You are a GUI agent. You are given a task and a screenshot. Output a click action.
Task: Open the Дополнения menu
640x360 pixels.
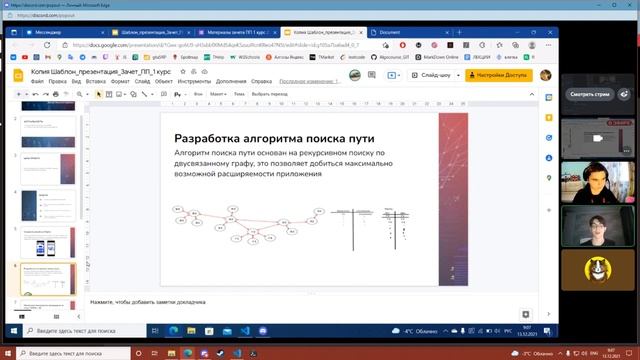[x=231, y=82]
